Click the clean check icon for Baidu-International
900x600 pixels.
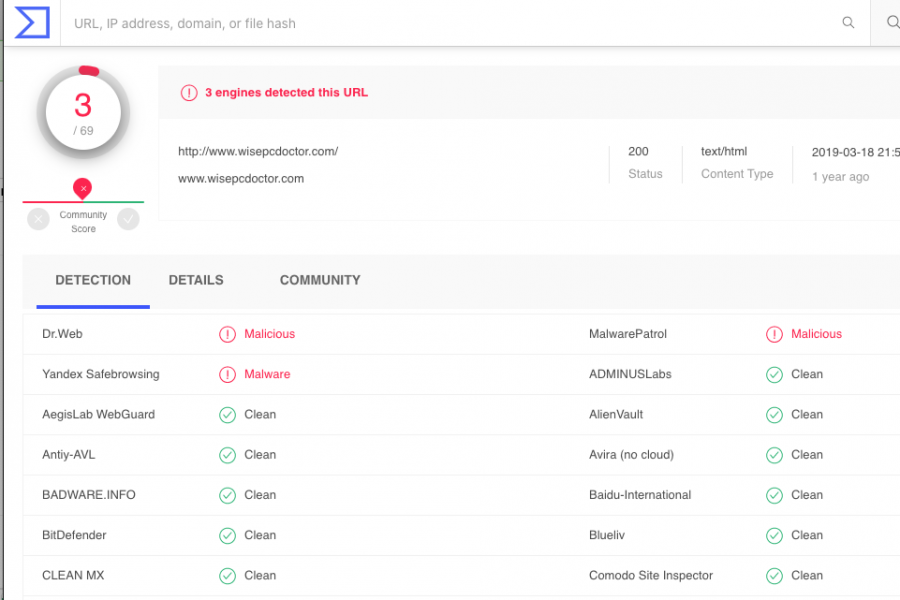(774, 495)
